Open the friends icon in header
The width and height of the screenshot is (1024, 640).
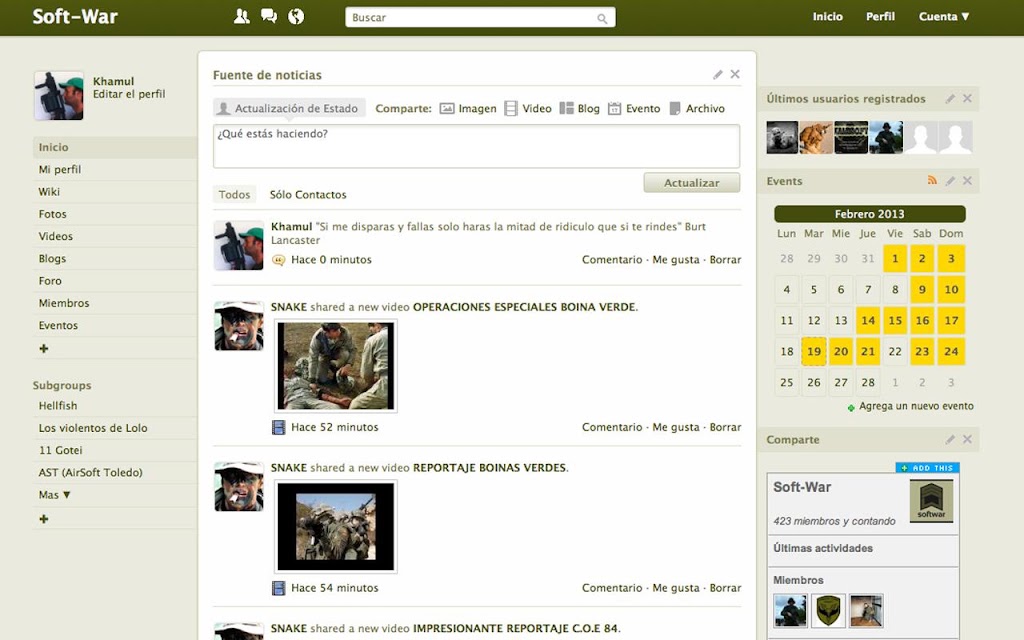pos(242,16)
